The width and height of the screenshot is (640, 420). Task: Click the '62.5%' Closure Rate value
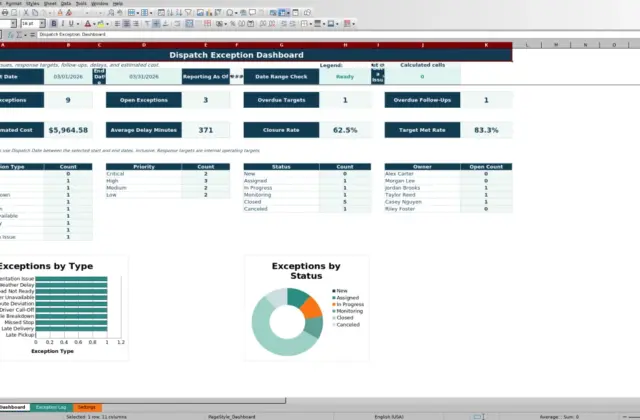pos(345,130)
